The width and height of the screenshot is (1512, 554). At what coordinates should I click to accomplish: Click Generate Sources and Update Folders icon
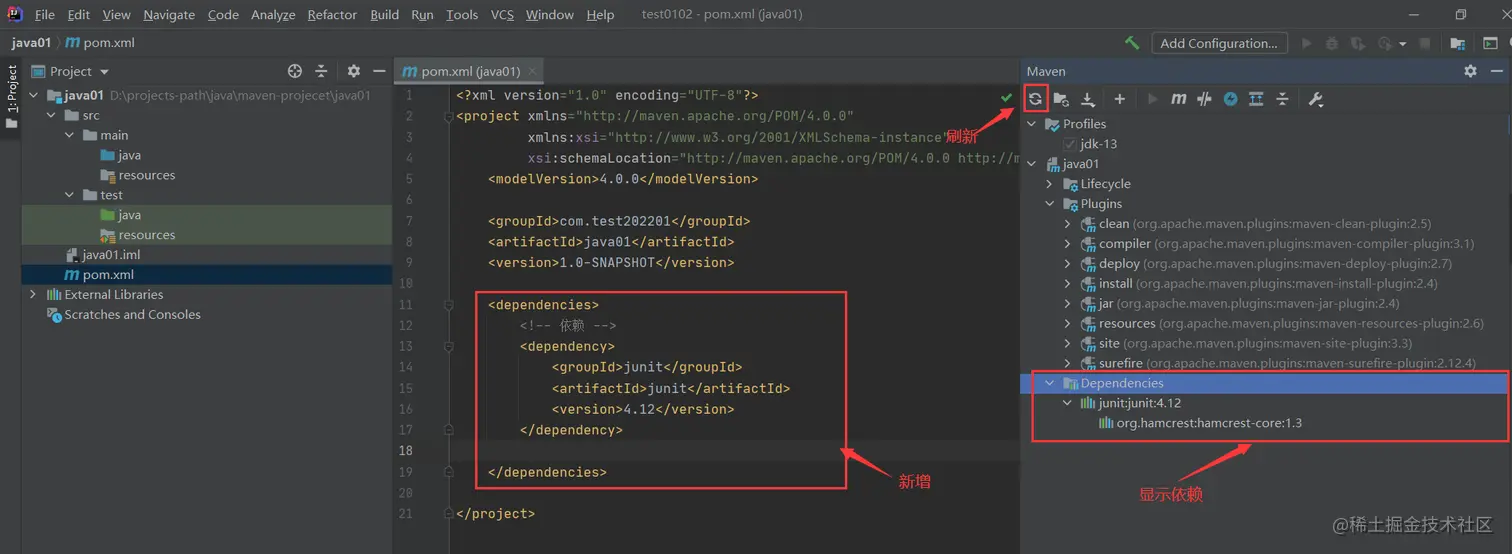[1062, 99]
